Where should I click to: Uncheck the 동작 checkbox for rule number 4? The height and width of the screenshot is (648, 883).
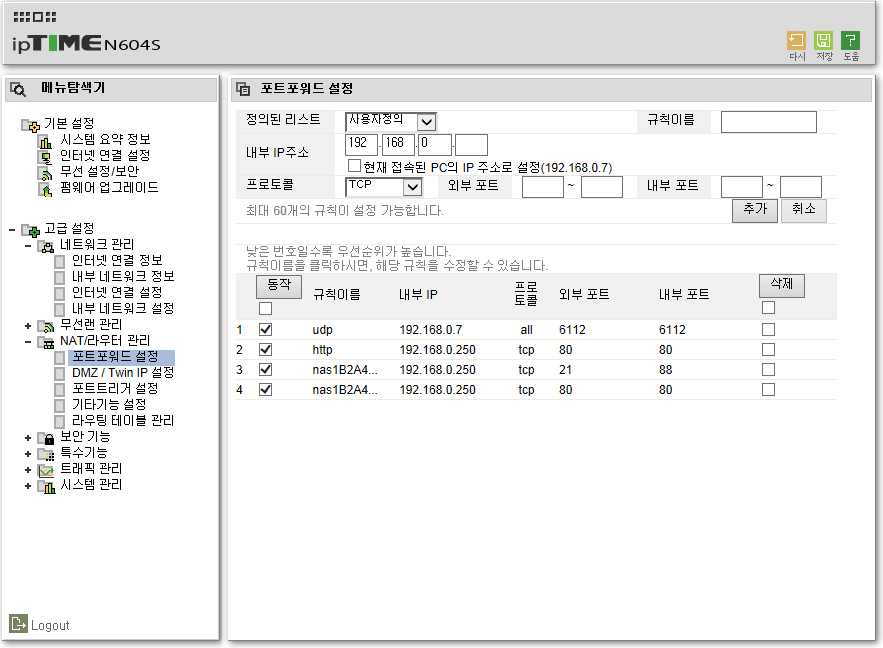point(265,390)
